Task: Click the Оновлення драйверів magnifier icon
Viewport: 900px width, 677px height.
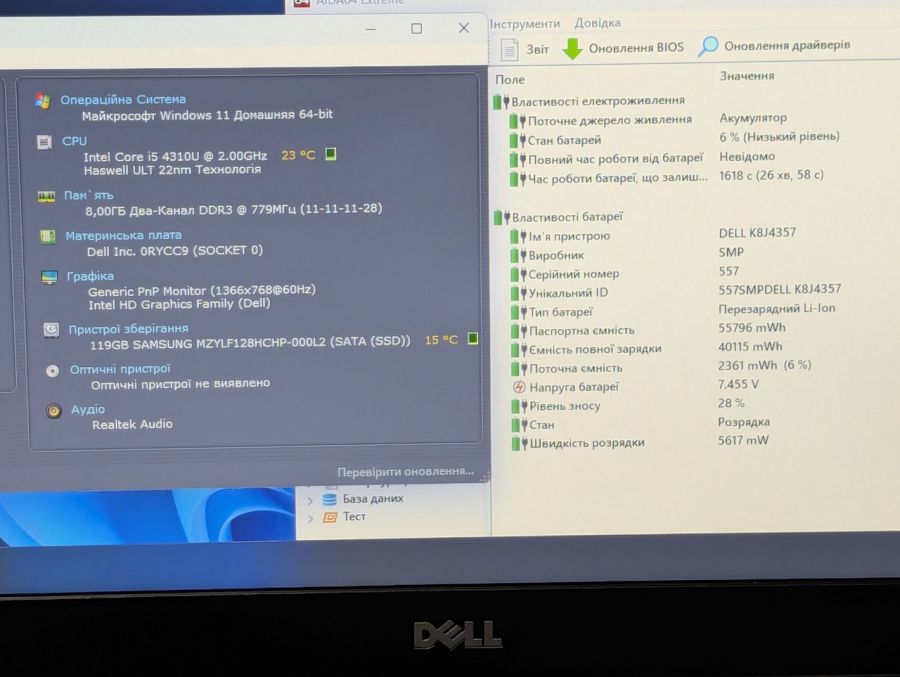Action: (708, 46)
